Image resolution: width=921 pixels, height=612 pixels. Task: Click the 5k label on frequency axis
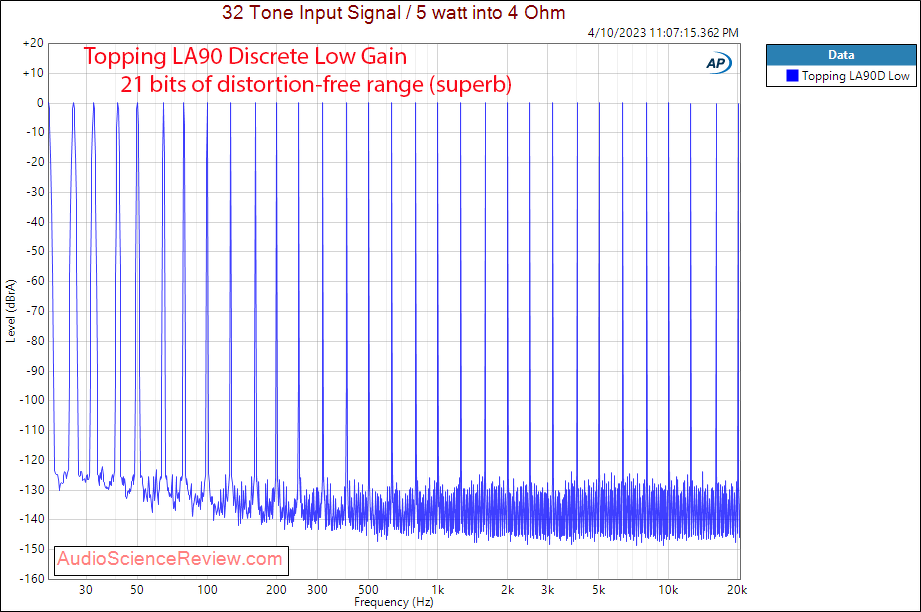click(x=599, y=590)
